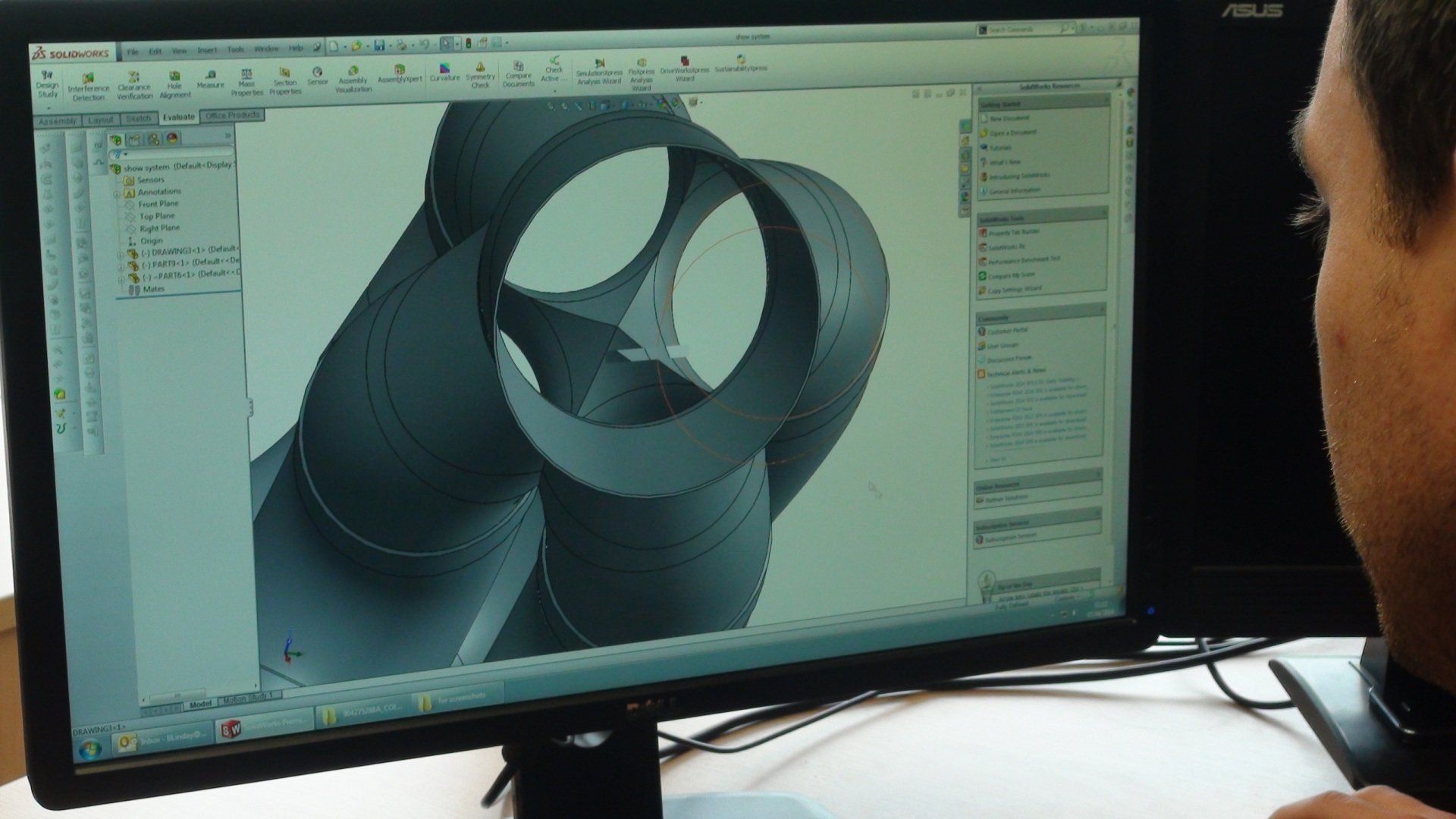Image resolution: width=1456 pixels, height=819 pixels.
Task: Open the Design Study tool
Action: pos(47,84)
